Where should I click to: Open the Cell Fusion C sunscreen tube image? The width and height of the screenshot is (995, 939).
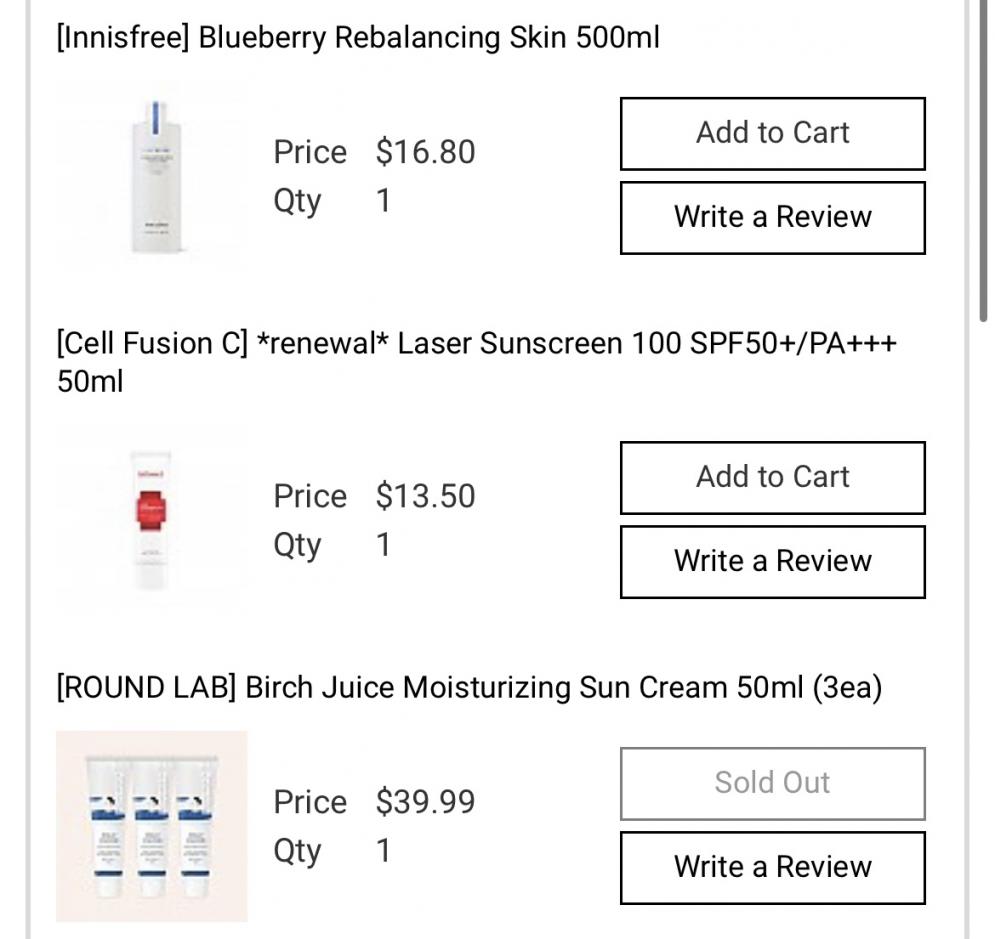click(x=152, y=520)
